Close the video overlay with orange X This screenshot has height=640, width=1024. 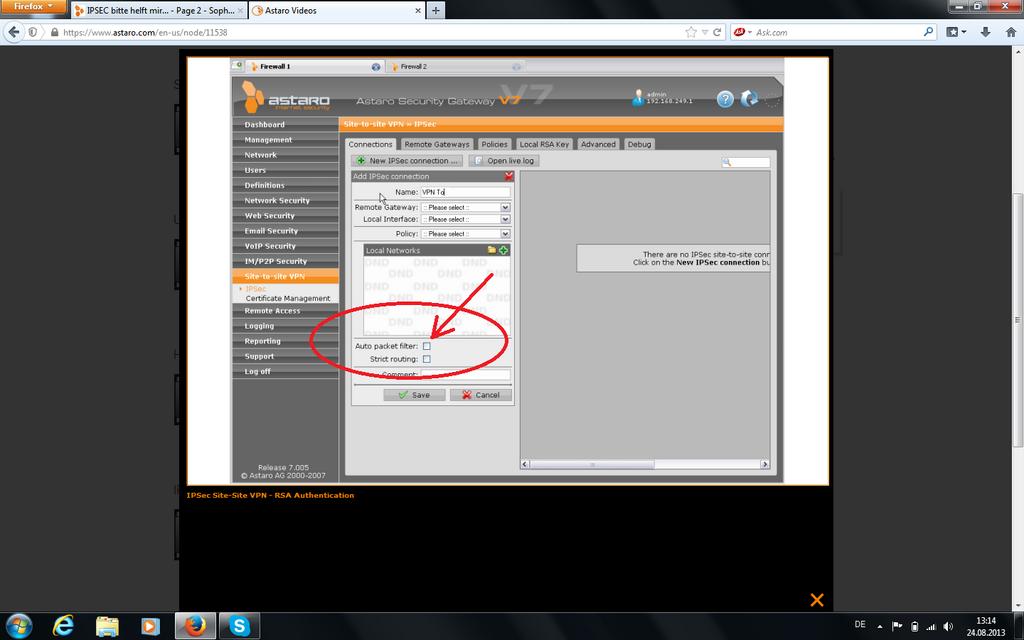(816, 600)
